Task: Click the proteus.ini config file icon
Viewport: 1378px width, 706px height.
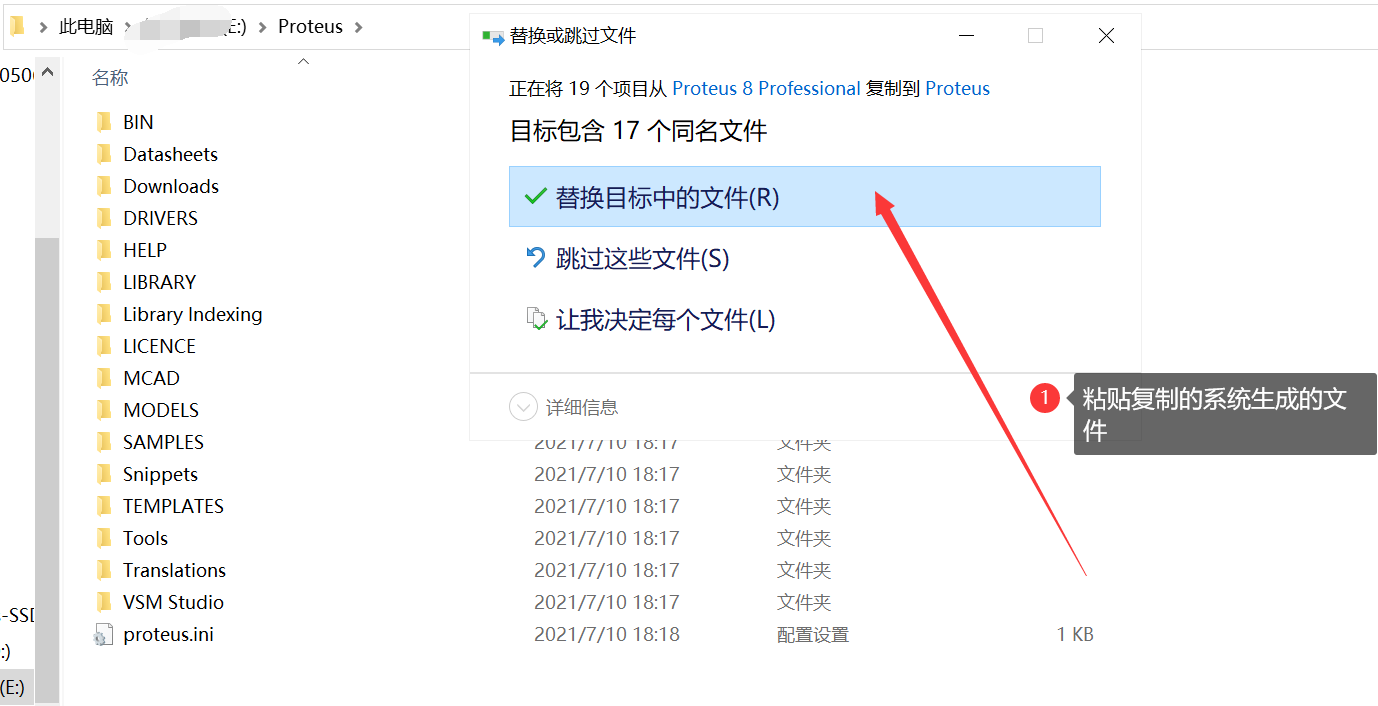Action: [103, 635]
